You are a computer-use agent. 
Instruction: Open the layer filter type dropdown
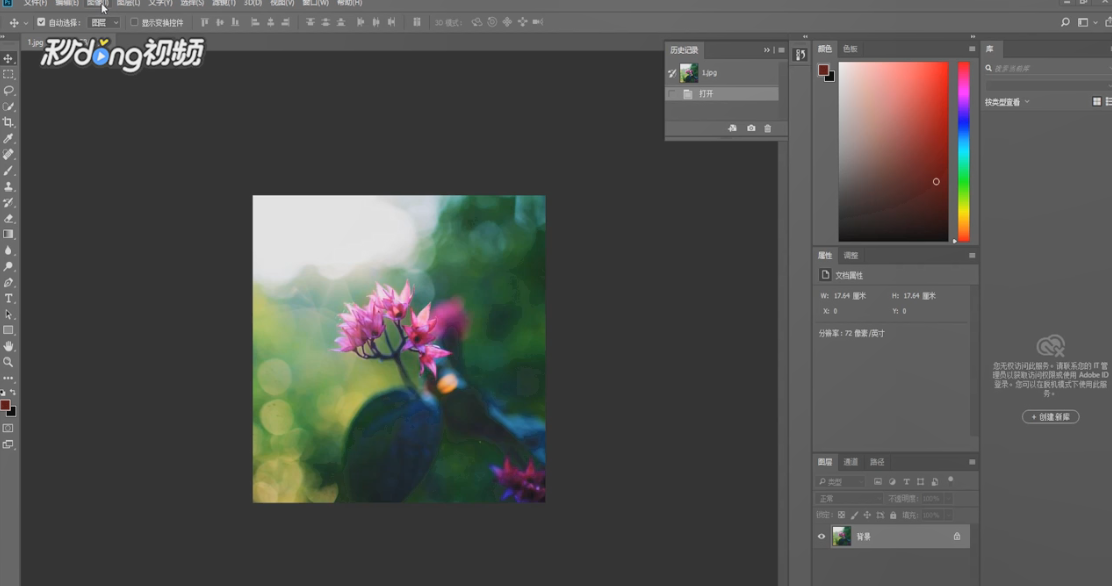(840, 482)
